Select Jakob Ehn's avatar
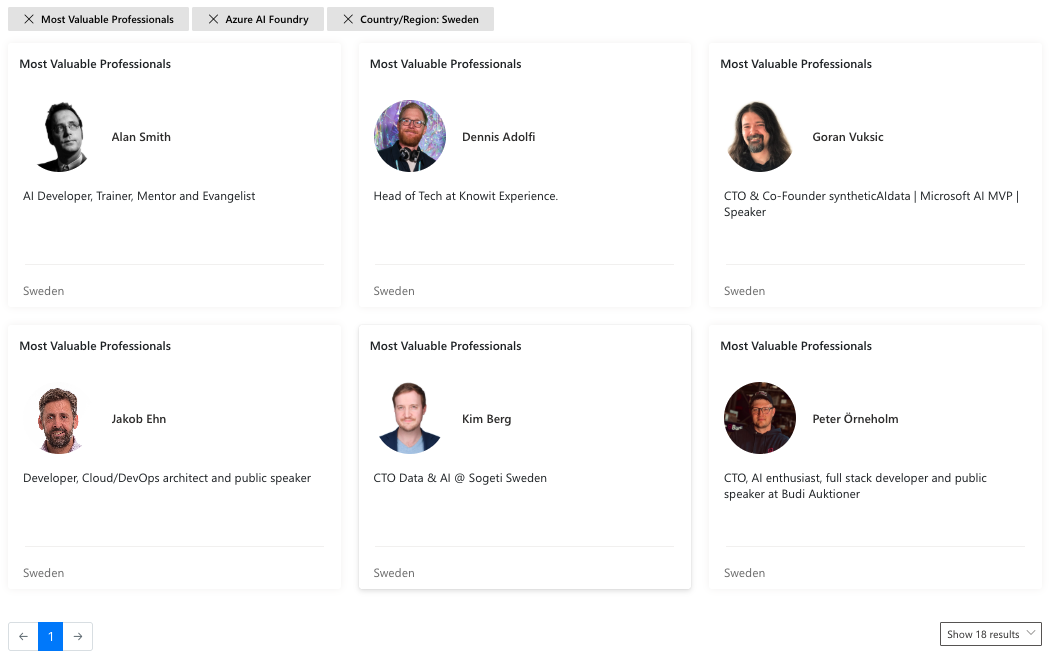 (59, 419)
